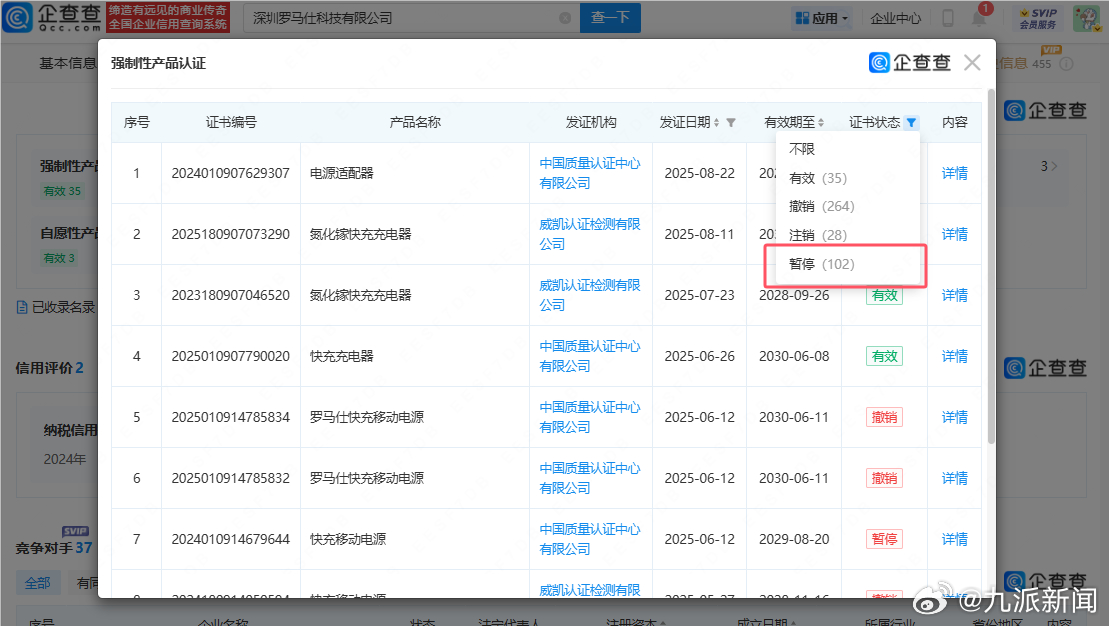
Task: Open 已收录名录 in the background page
Action: (57, 307)
